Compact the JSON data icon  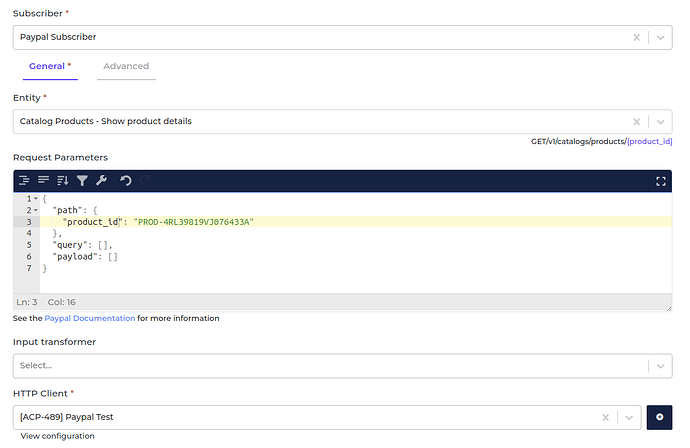(x=43, y=180)
